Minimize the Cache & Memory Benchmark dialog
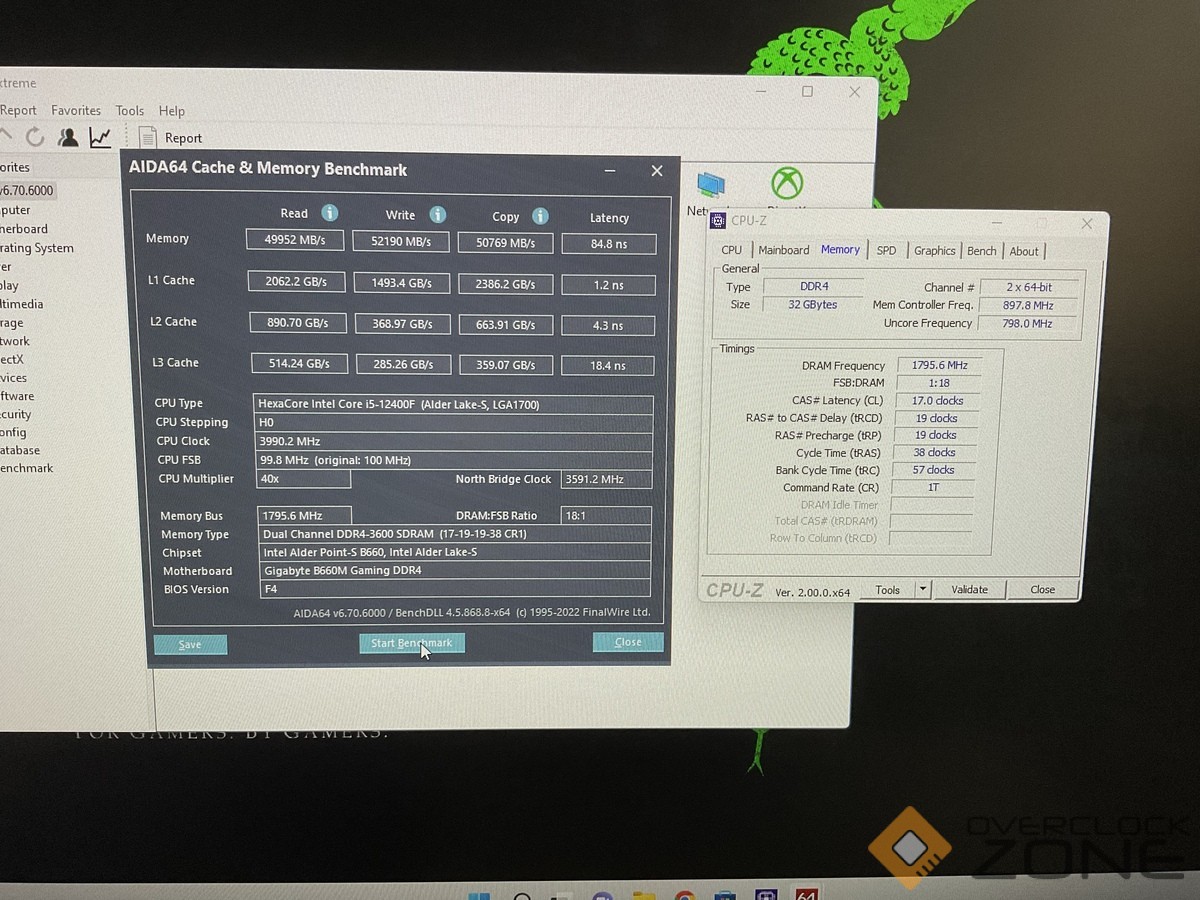 point(610,171)
